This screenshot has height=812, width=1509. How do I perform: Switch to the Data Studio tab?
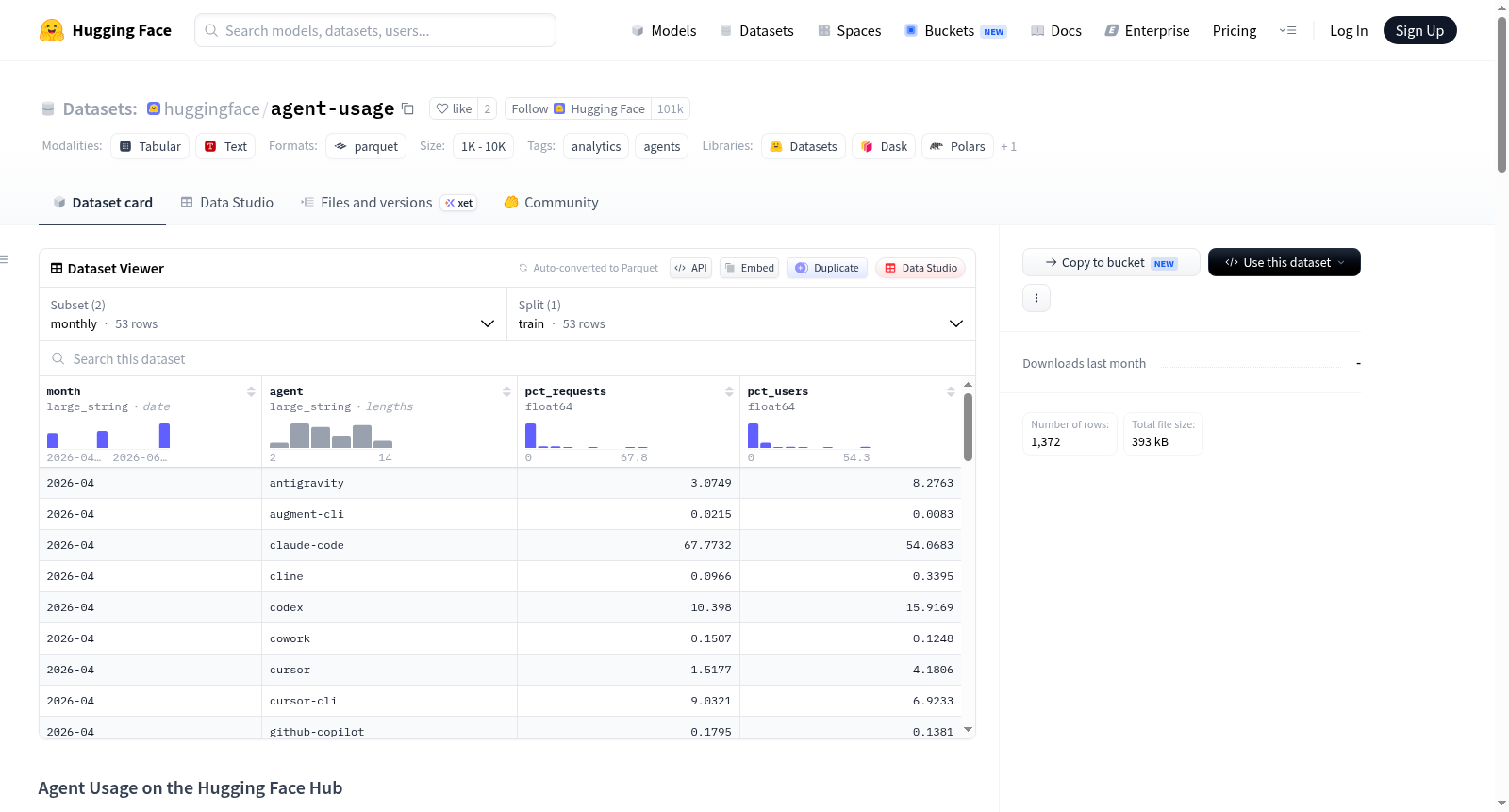point(227,203)
